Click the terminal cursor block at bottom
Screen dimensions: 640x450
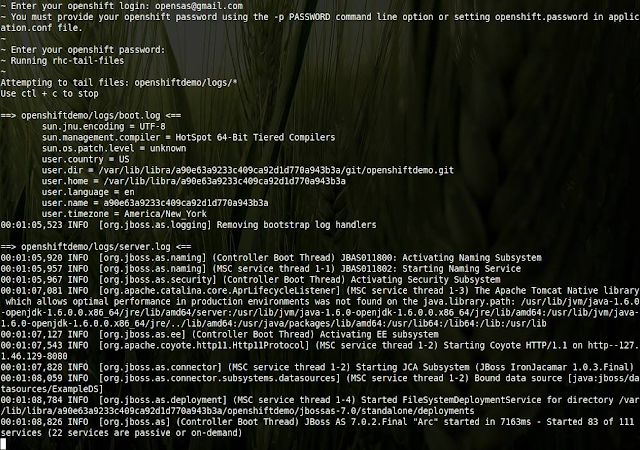pyautogui.click(x=3, y=444)
